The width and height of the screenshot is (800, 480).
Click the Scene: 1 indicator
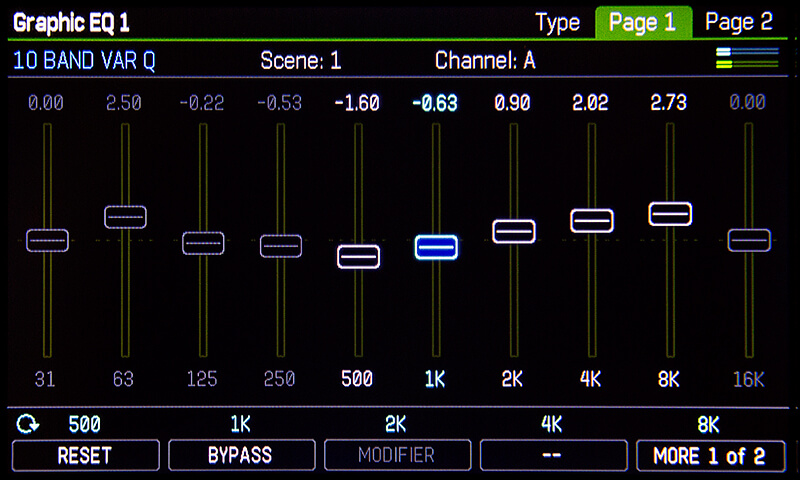(301, 60)
